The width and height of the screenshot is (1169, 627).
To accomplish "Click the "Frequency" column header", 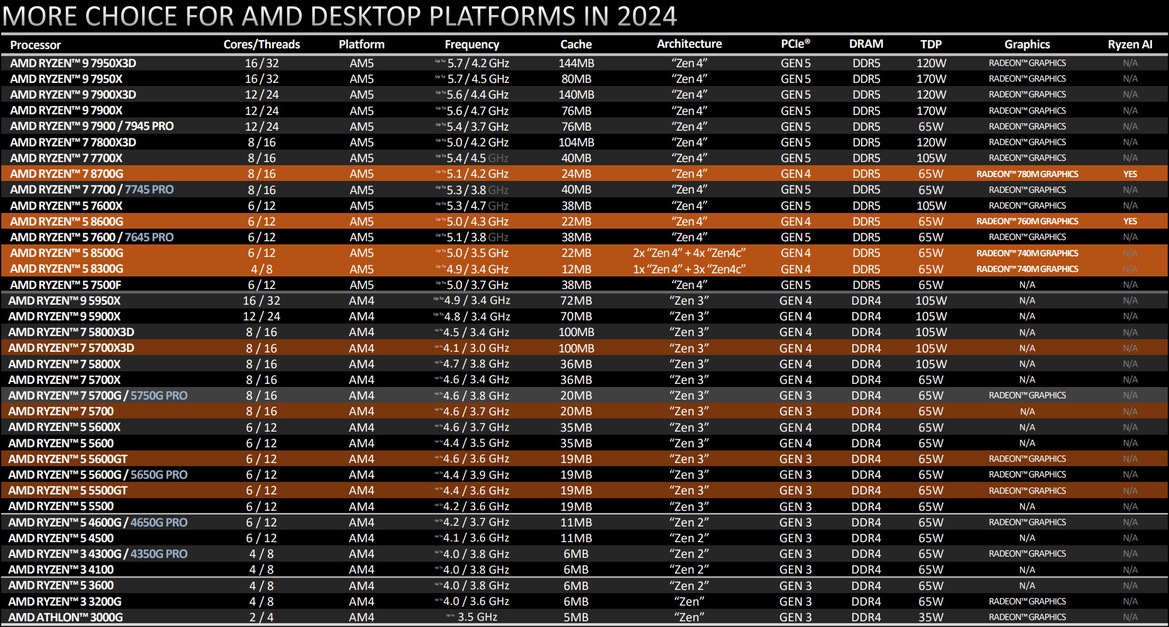I will point(472,45).
